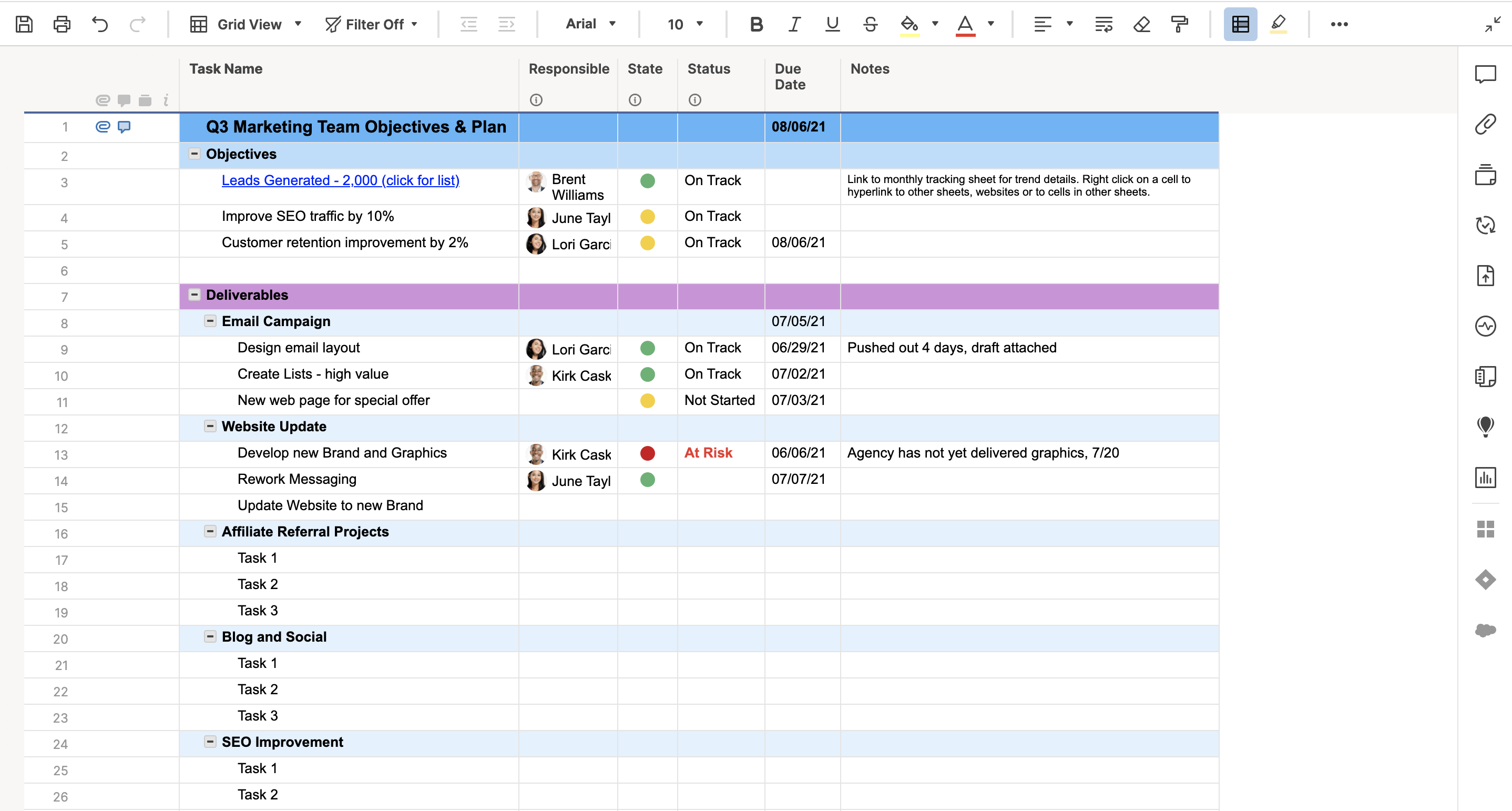Open the update requests panel
Image resolution: width=1512 pixels, height=811 pixels.
point(1485,225)
